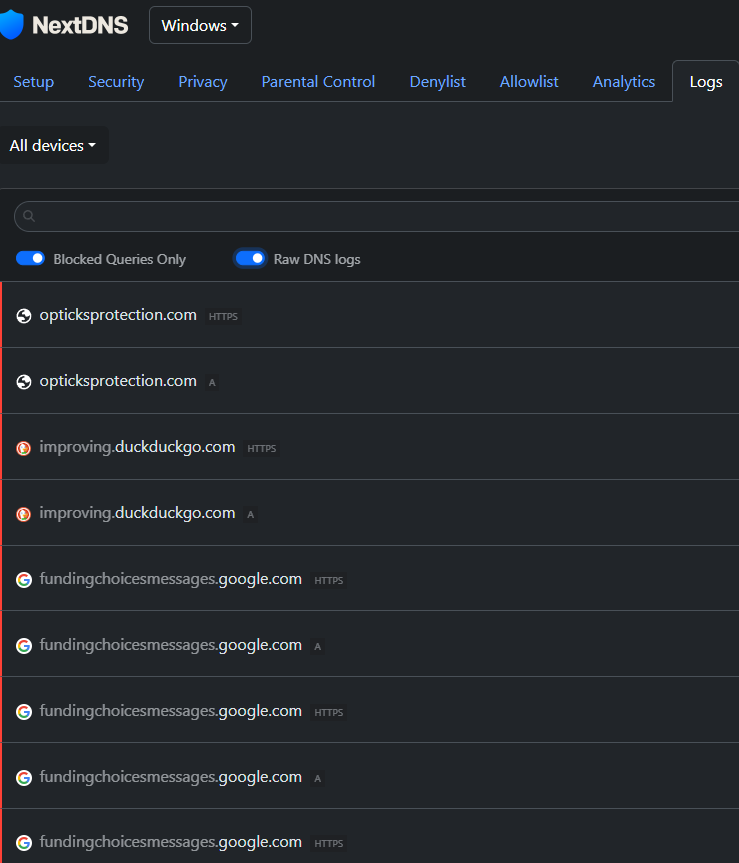The width and height of the screenshot is (739, 863).
Task: Click DuckDuckGo icon in improving.duckduckgo.com HTTPS row
Action: [24, 448]
